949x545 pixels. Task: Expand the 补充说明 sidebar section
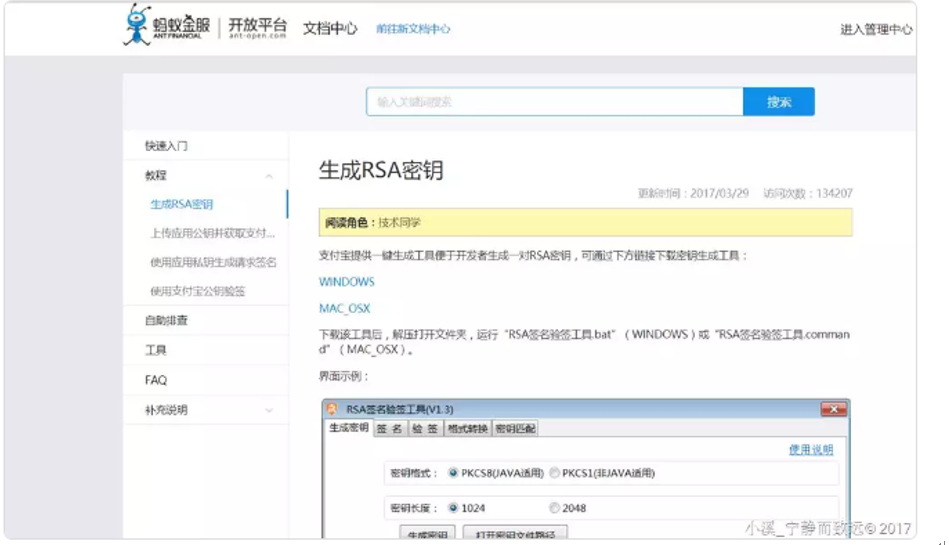tap(269, 410)
